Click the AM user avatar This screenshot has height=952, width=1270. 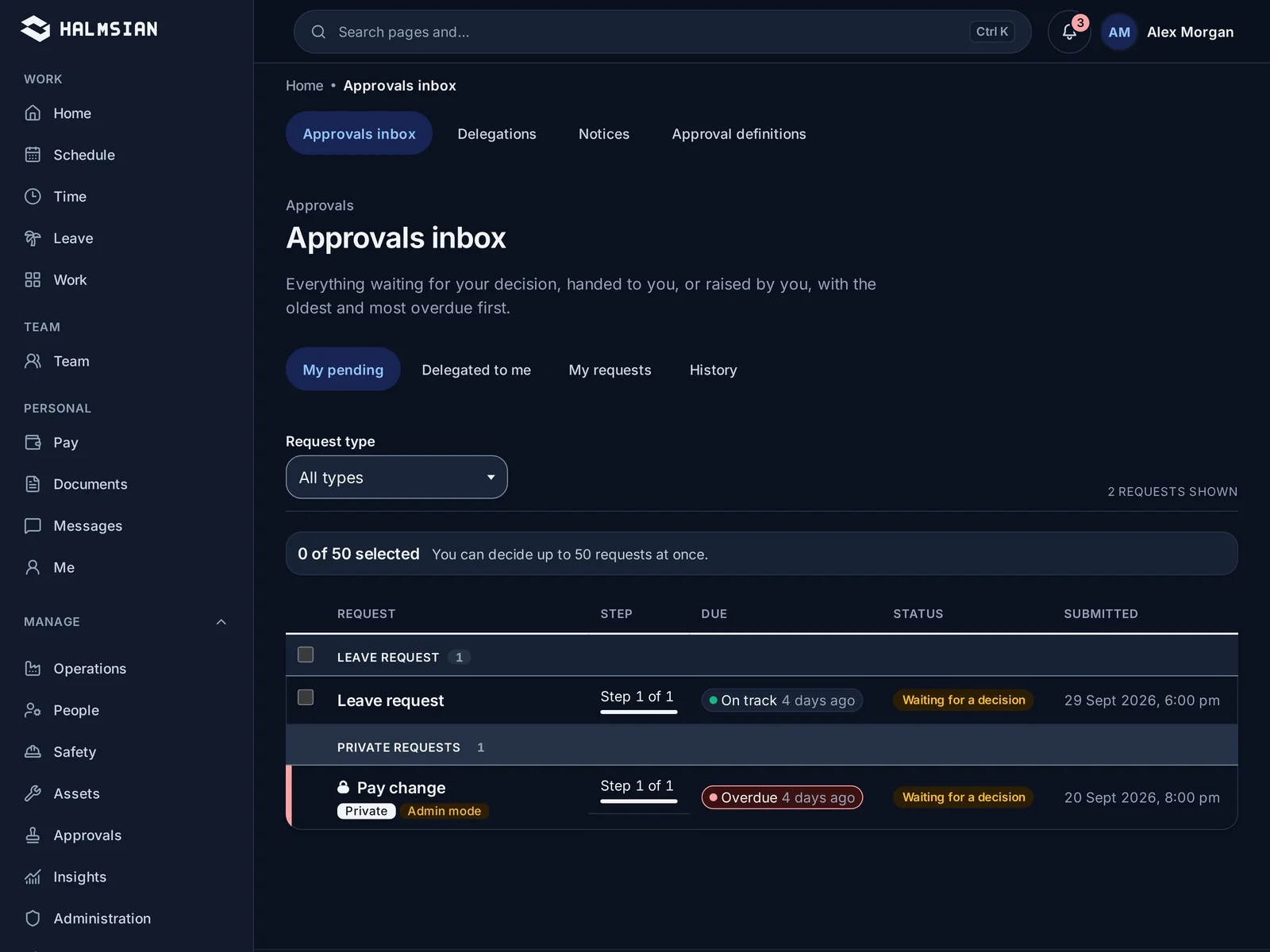click(1119, 32)
